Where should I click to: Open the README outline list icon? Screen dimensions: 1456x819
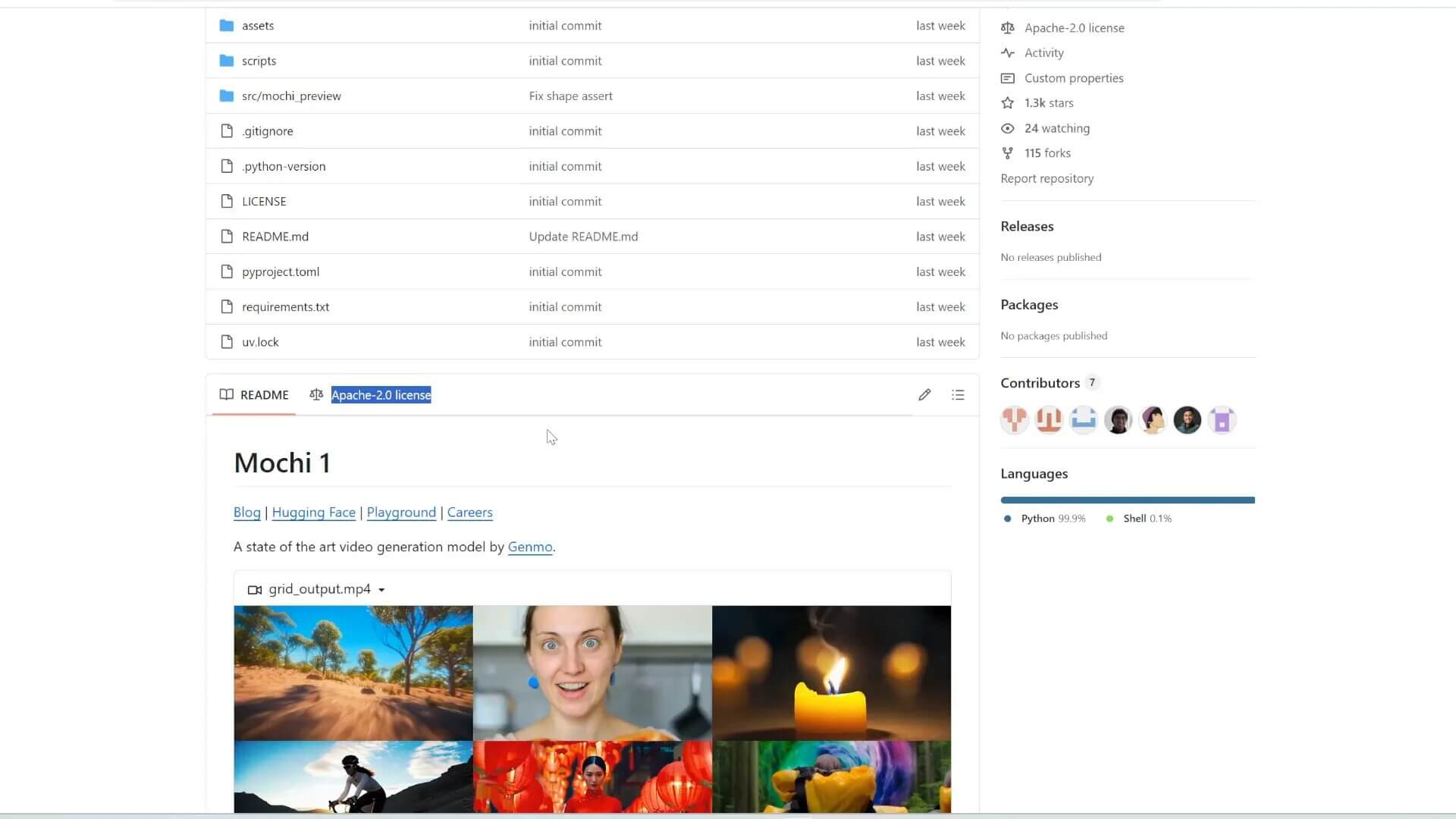pyautogui.click(x=958, y=394)
